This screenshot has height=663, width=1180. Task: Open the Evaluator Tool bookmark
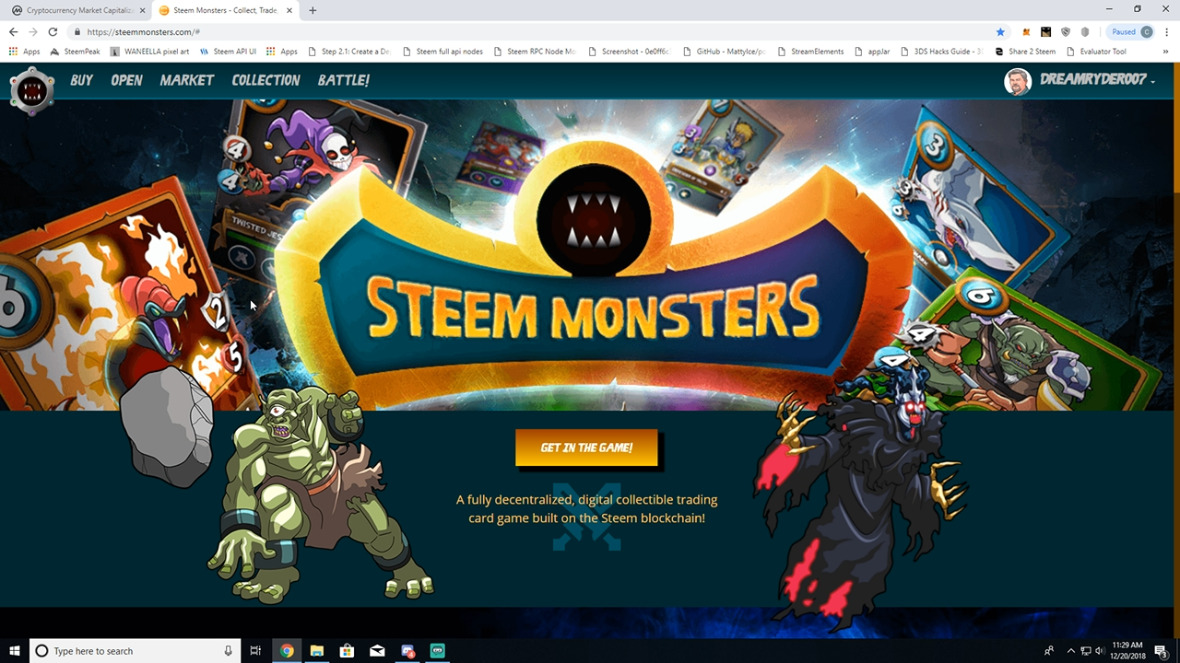tap(1096, 51)
